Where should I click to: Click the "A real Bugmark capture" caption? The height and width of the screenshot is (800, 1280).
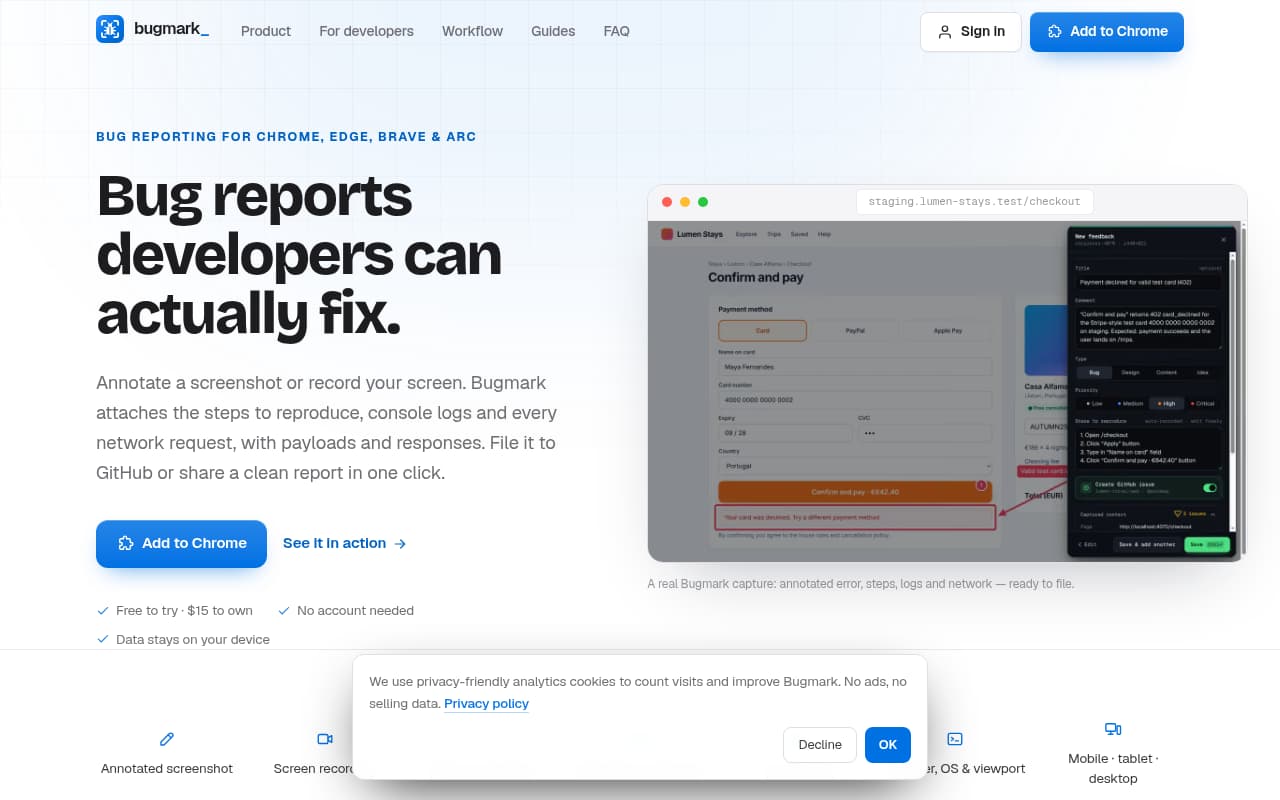pyautogui.click(x=861, y=584)
